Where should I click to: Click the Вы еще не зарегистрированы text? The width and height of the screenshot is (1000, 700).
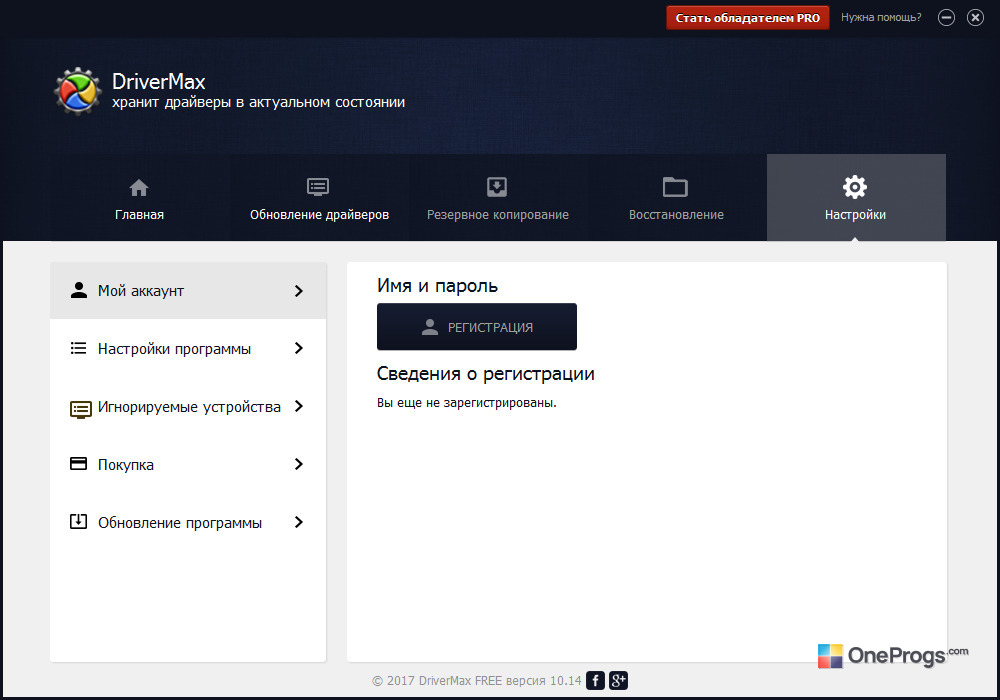point(466,403)
